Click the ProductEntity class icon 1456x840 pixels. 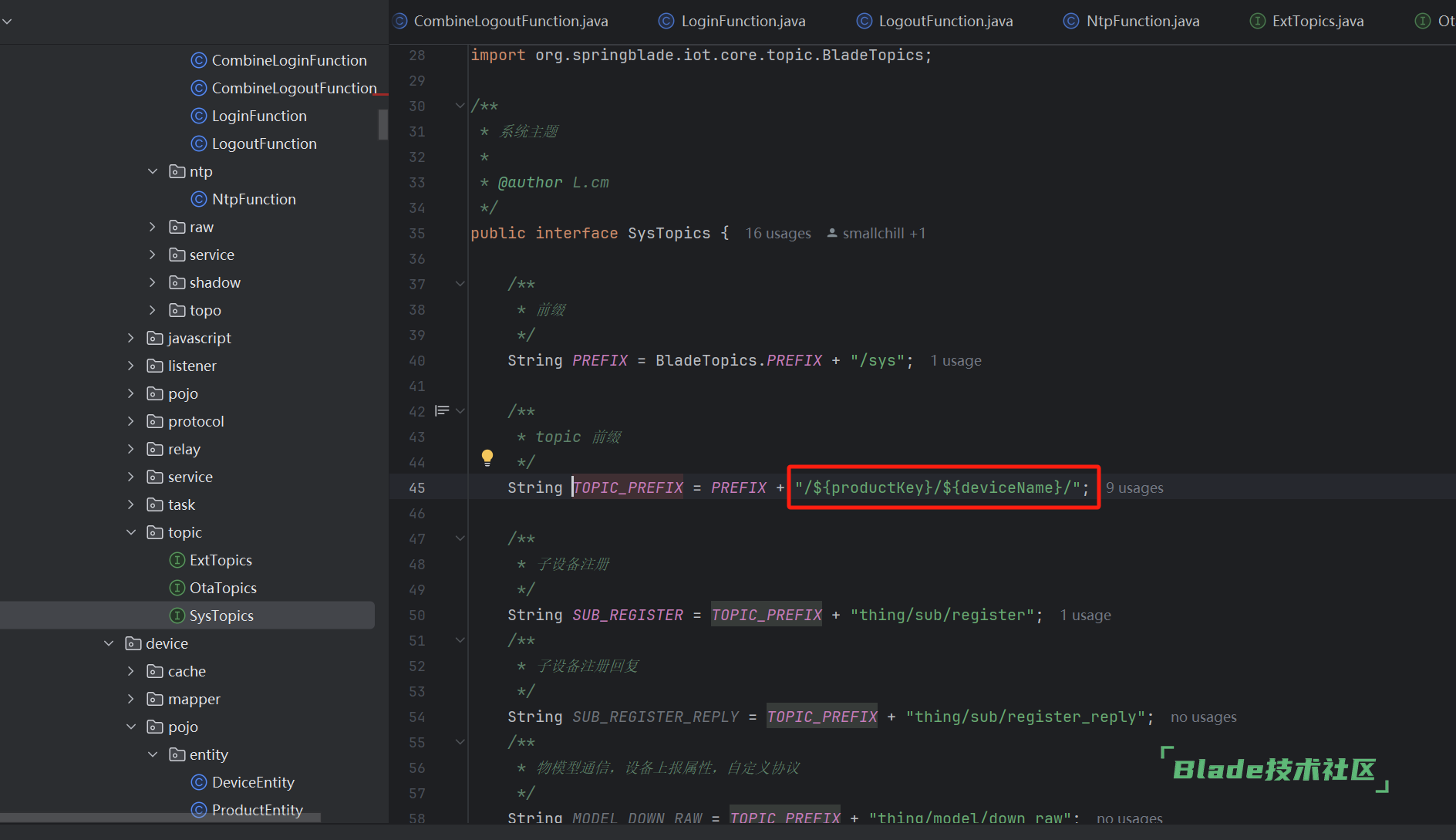(x=199, y=810)
